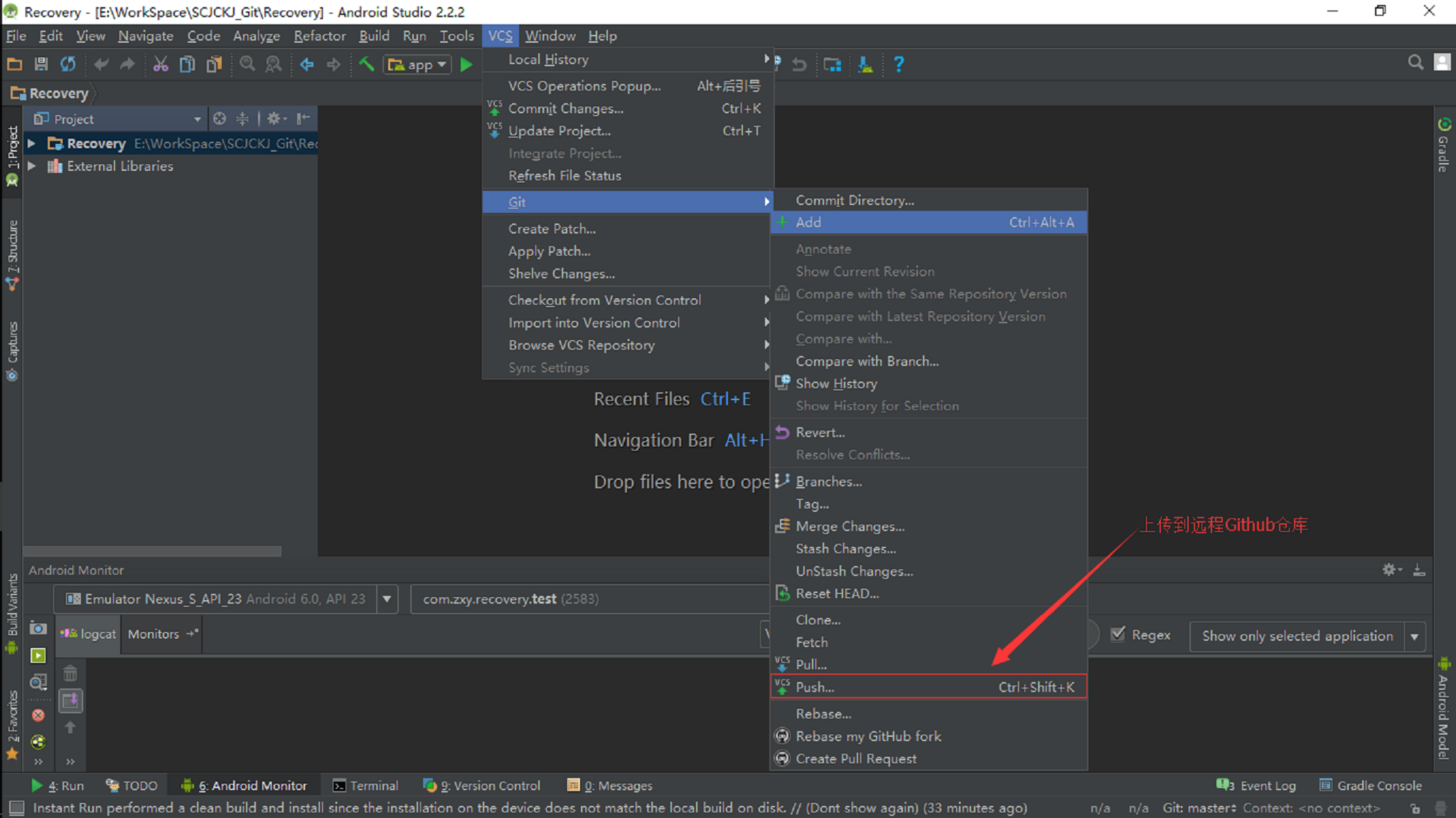Click the Redo arrow in toolbar
Screen dimensions: 1456x818
point(127,64)
